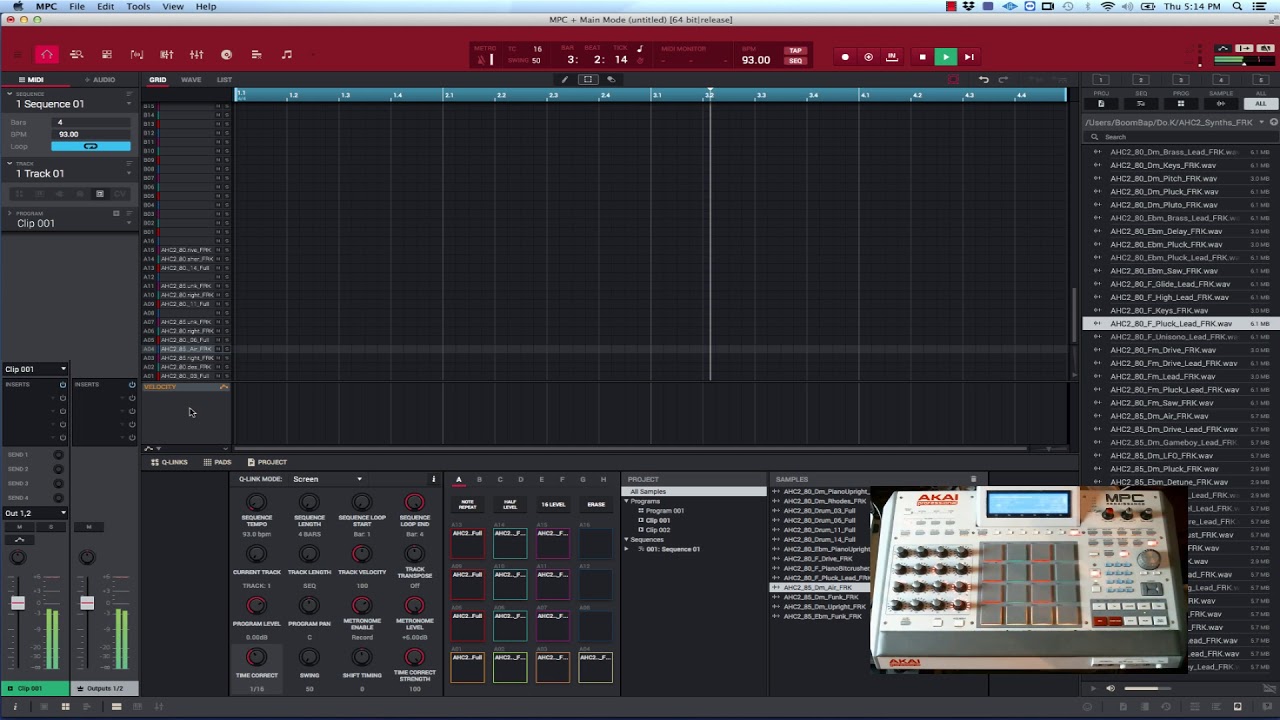This screenshot has height=720, width=1280.
Task: Open the Track Mixer mode icon
Action: click(166, 55)
